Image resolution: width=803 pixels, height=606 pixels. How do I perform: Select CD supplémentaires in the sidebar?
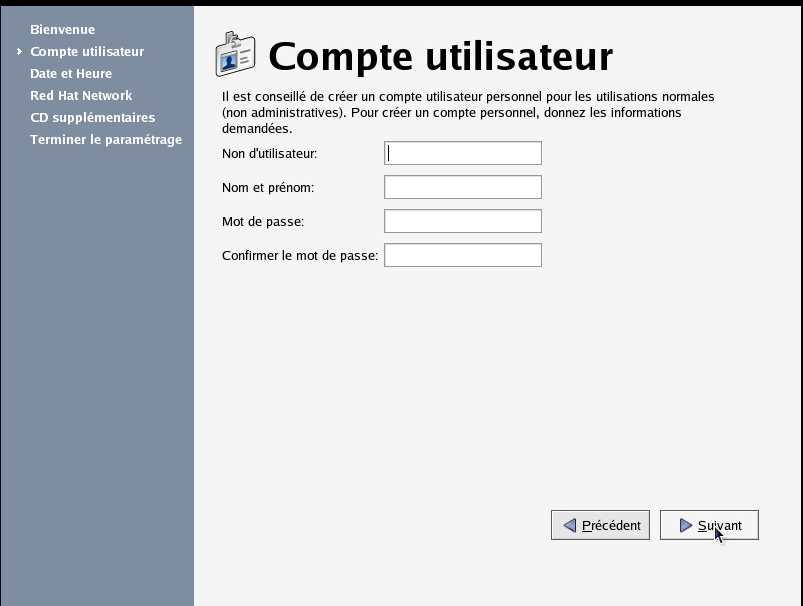[x=93, y=118]
